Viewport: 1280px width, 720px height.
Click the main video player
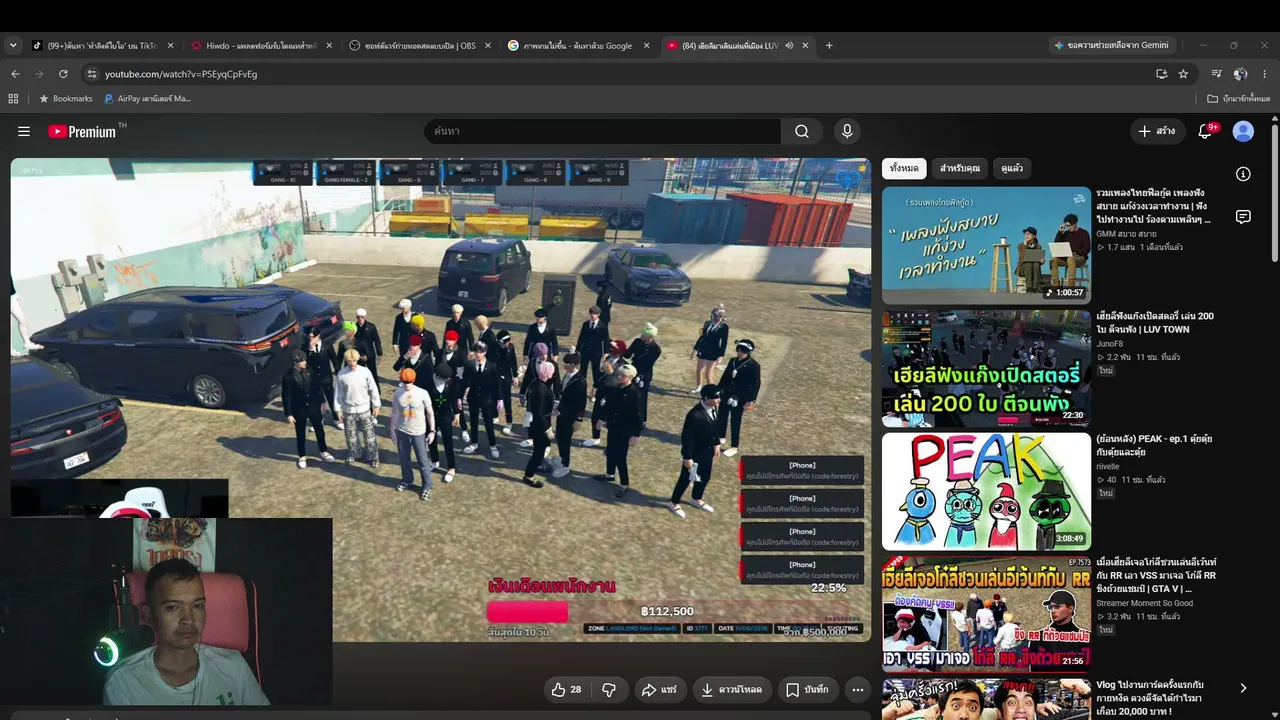coord(441,399)
